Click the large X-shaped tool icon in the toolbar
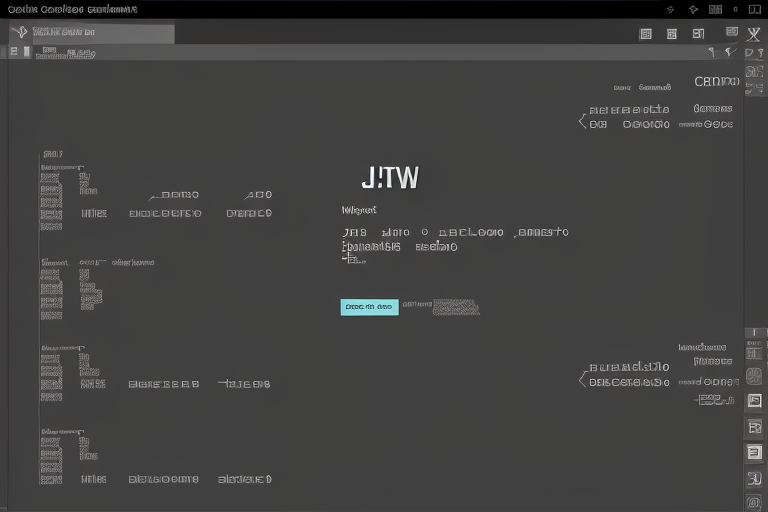 754,34
